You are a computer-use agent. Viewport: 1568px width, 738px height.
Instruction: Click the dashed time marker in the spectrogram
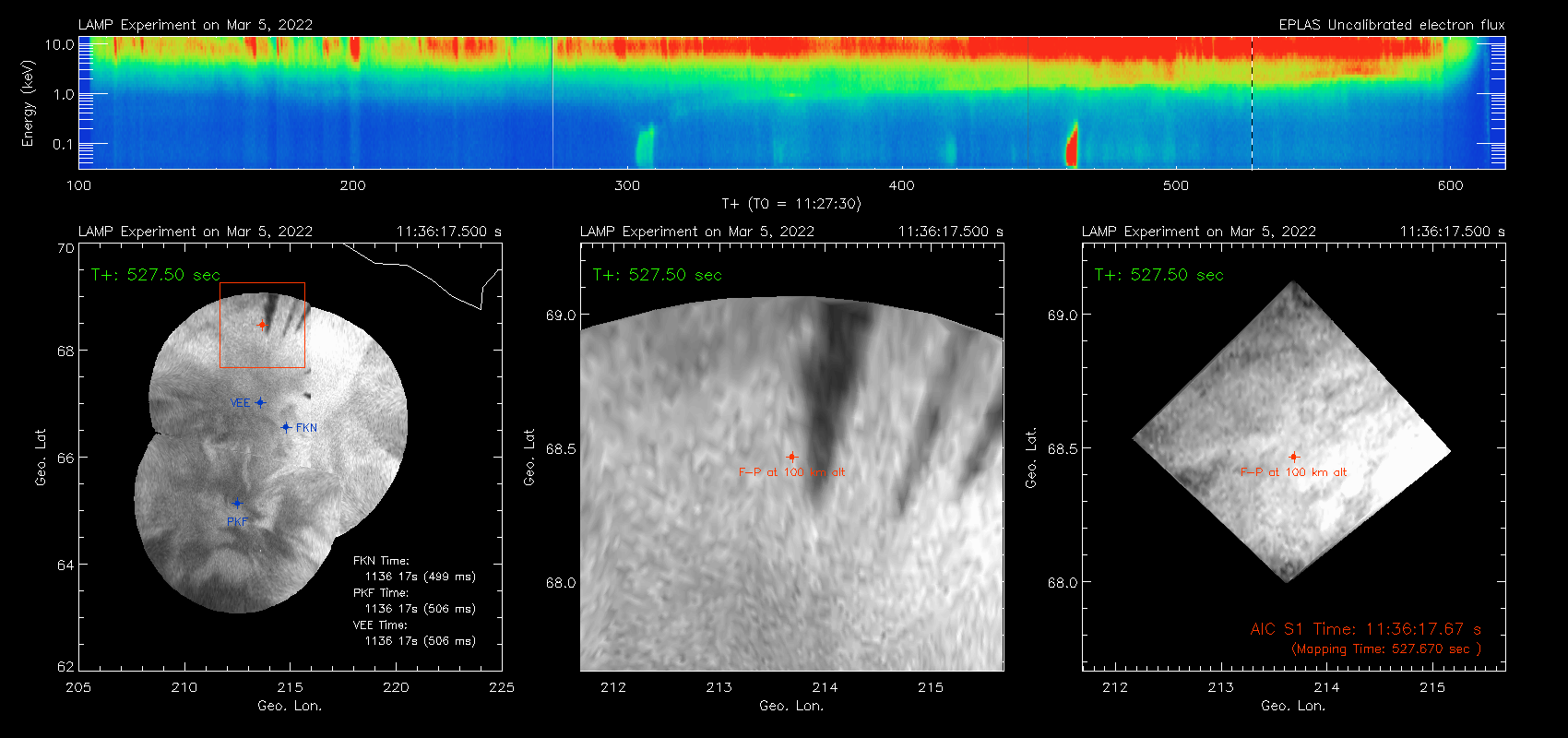[x=1252, y=102]
